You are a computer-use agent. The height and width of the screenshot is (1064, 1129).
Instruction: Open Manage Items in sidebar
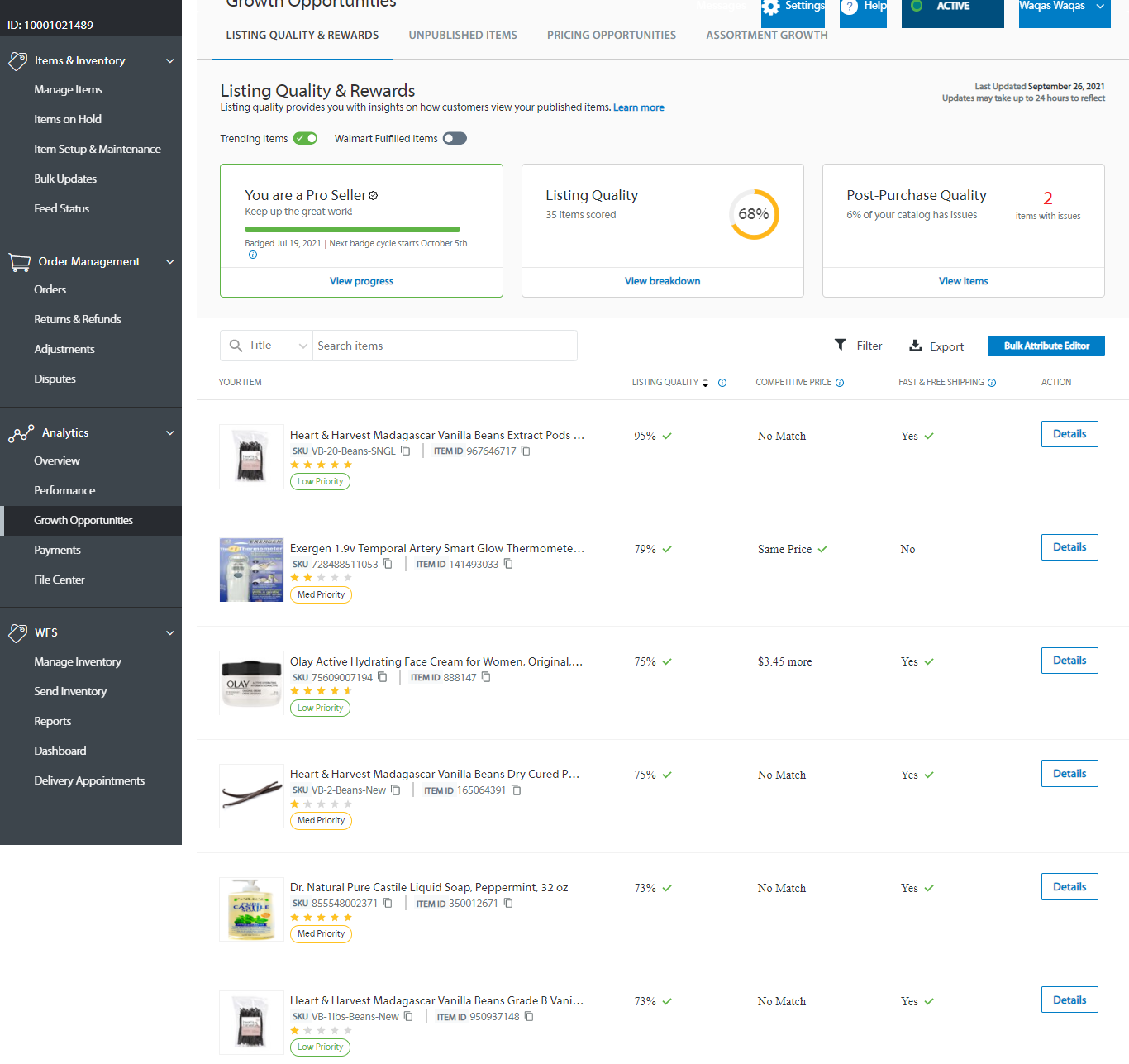[x=69, y=90]
